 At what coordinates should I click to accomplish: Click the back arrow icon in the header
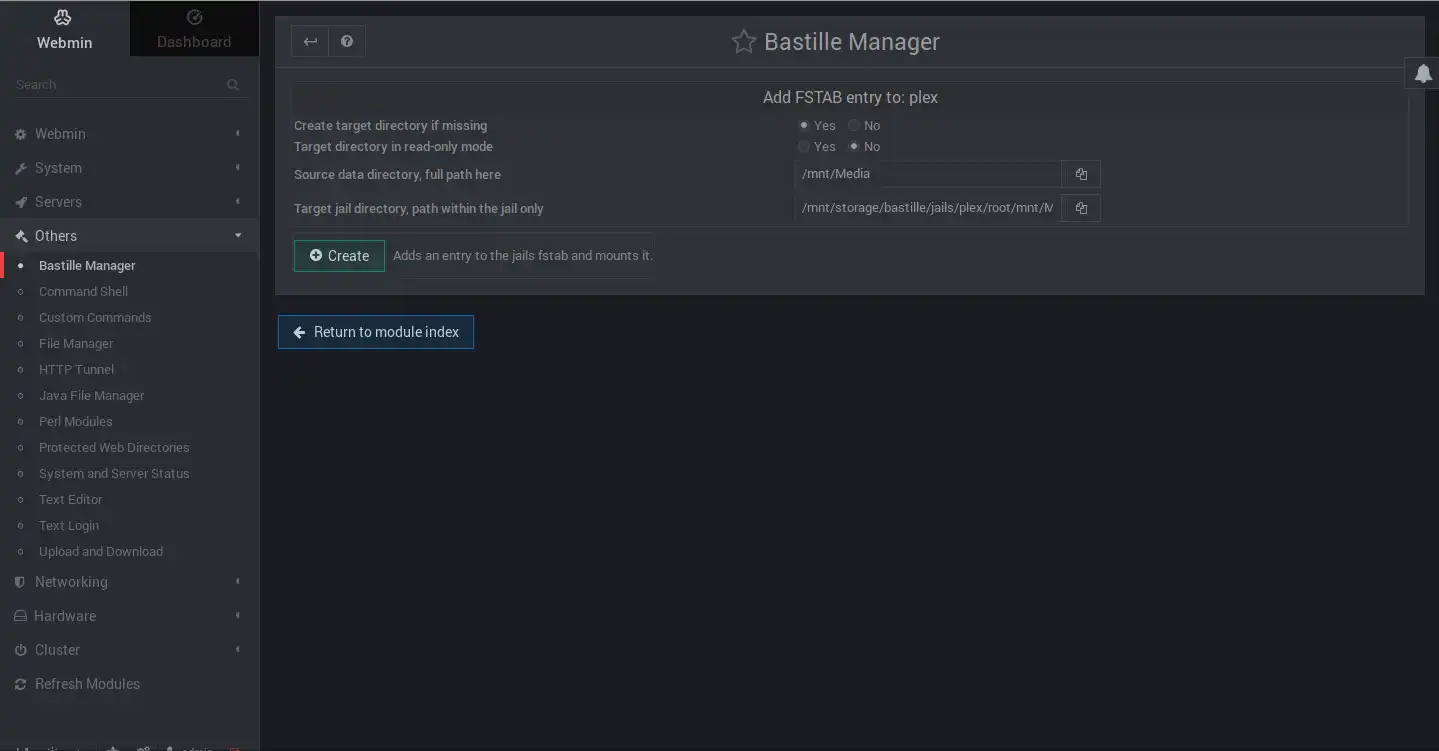click(310, 41)
